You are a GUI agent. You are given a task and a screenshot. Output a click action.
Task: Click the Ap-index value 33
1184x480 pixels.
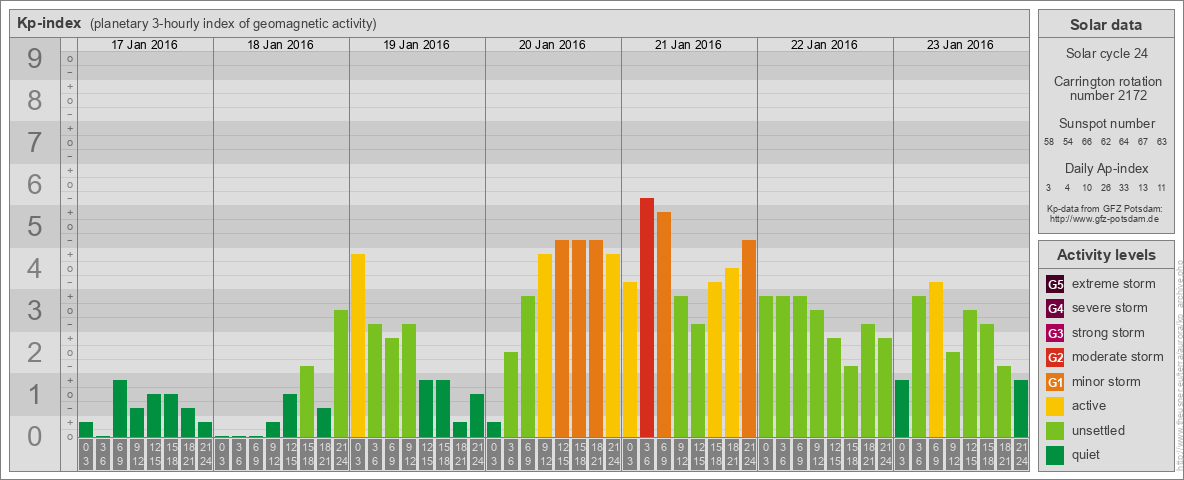click(1124, 187)
